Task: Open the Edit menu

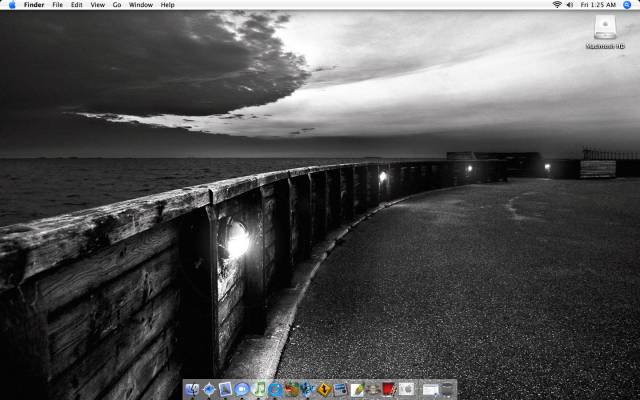Action: [77, 5]
